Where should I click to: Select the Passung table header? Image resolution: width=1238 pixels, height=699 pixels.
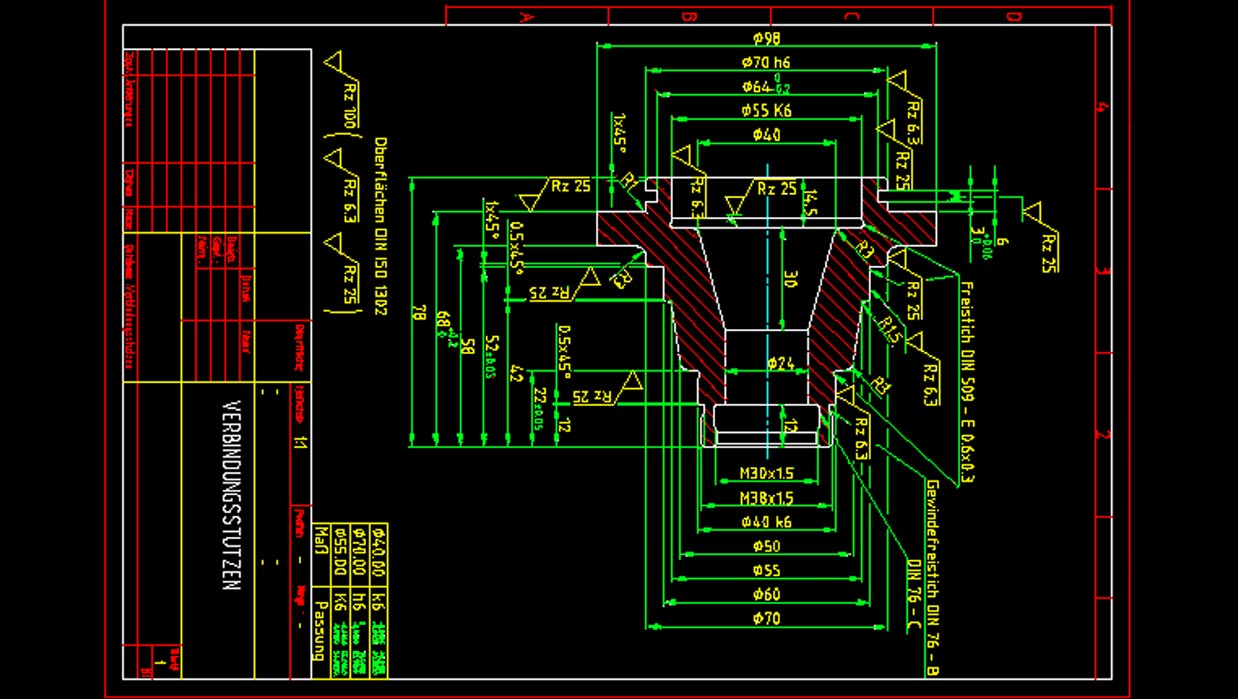[x=320, y=629]
